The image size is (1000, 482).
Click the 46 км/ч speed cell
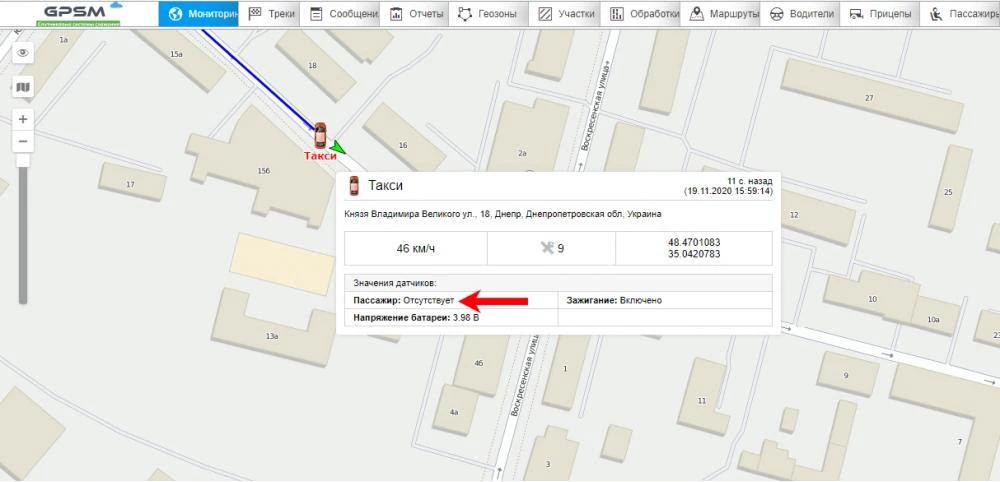coord(416,249)
